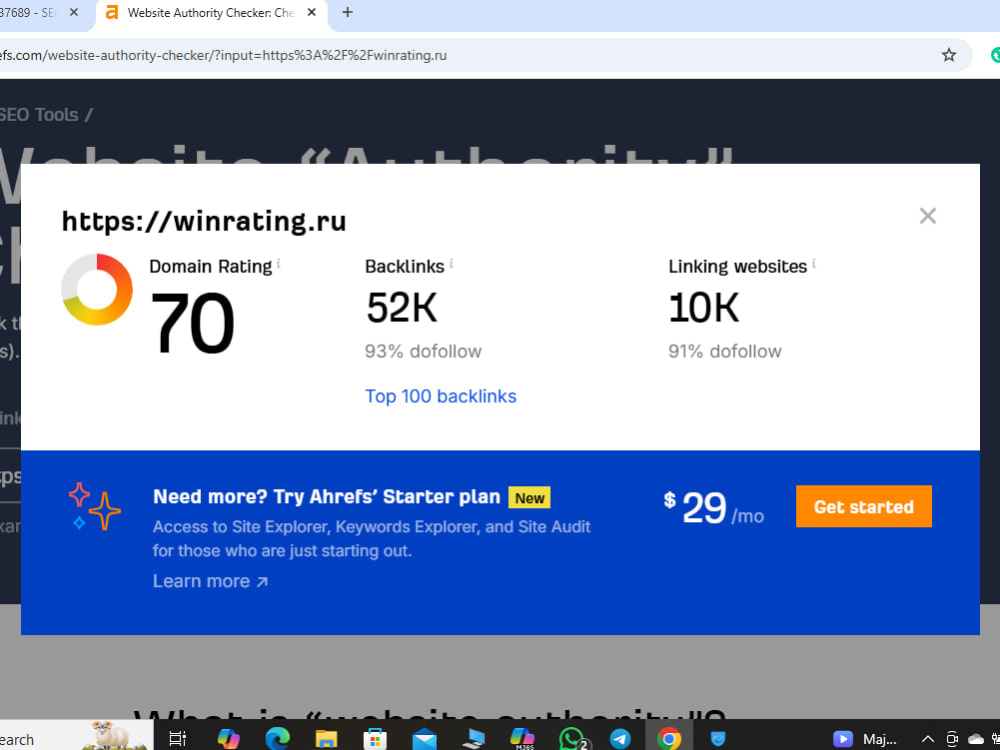
Task: Close the partially visible SEO browser tab
Action: pos(74,12)
